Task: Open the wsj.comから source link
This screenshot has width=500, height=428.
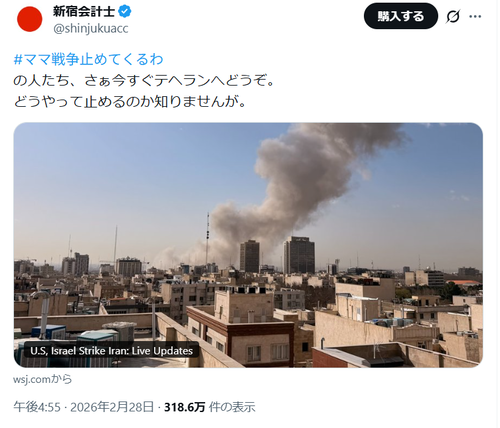Action: [42, 379]
